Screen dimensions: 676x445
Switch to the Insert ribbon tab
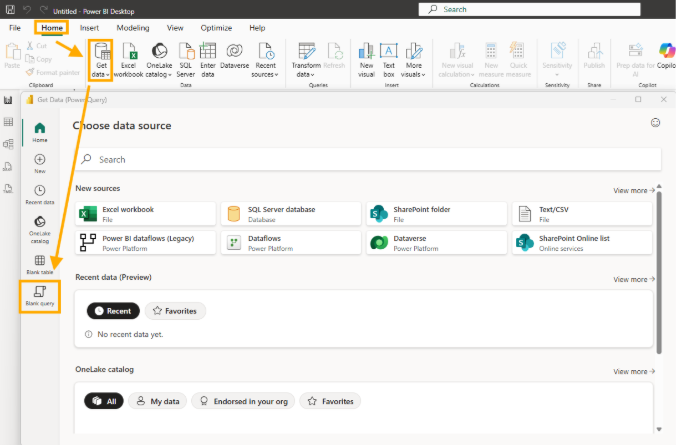89,28
